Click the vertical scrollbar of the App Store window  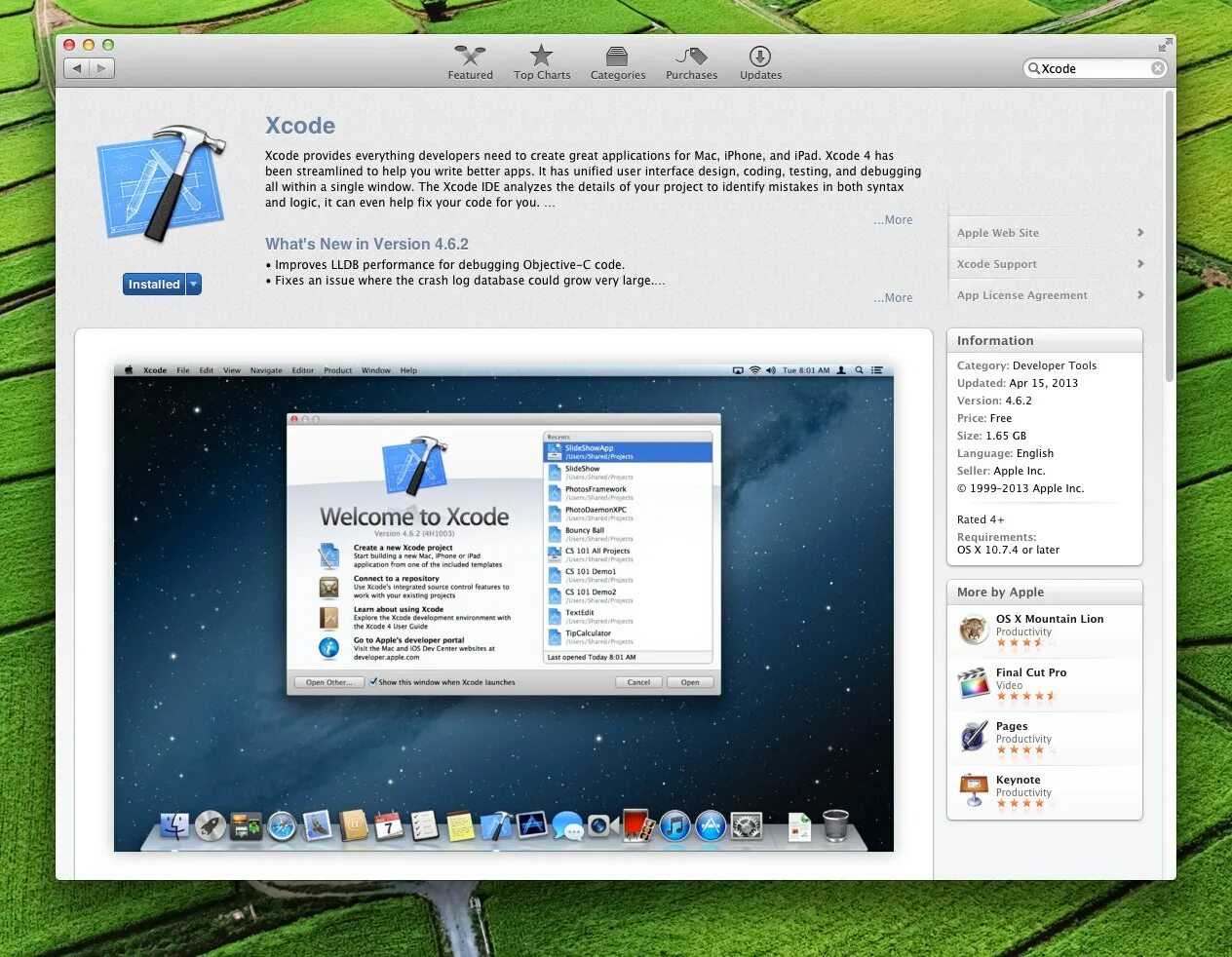tap(1170, 236)
